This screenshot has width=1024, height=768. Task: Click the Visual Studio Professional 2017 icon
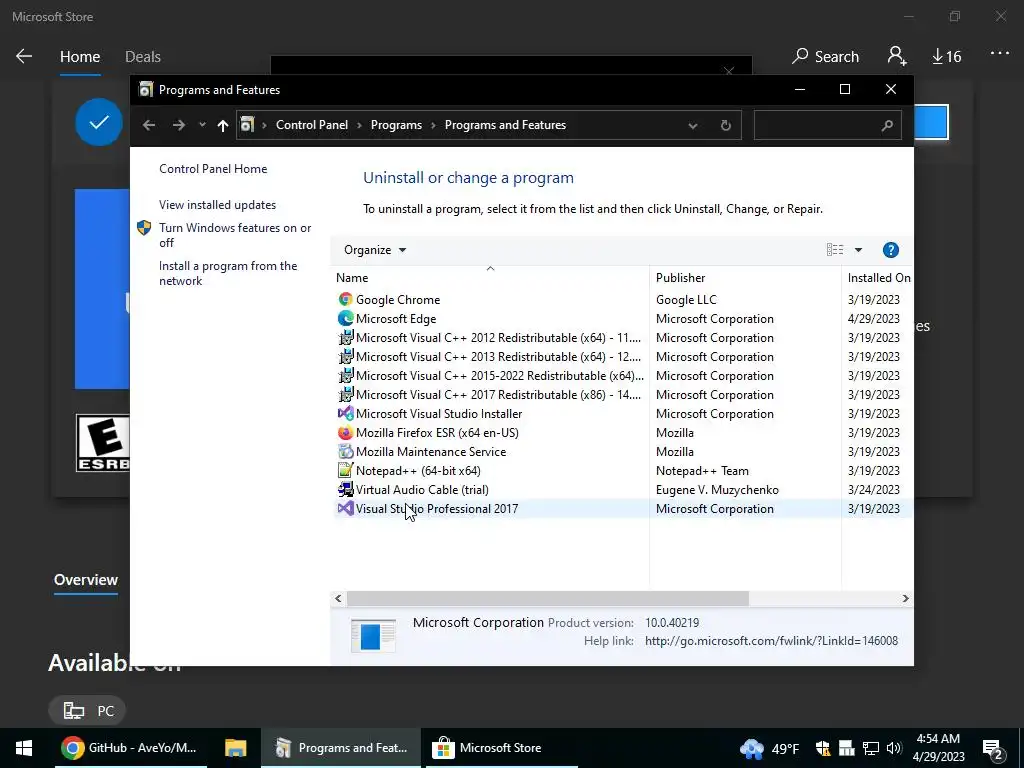pos(345,508)
